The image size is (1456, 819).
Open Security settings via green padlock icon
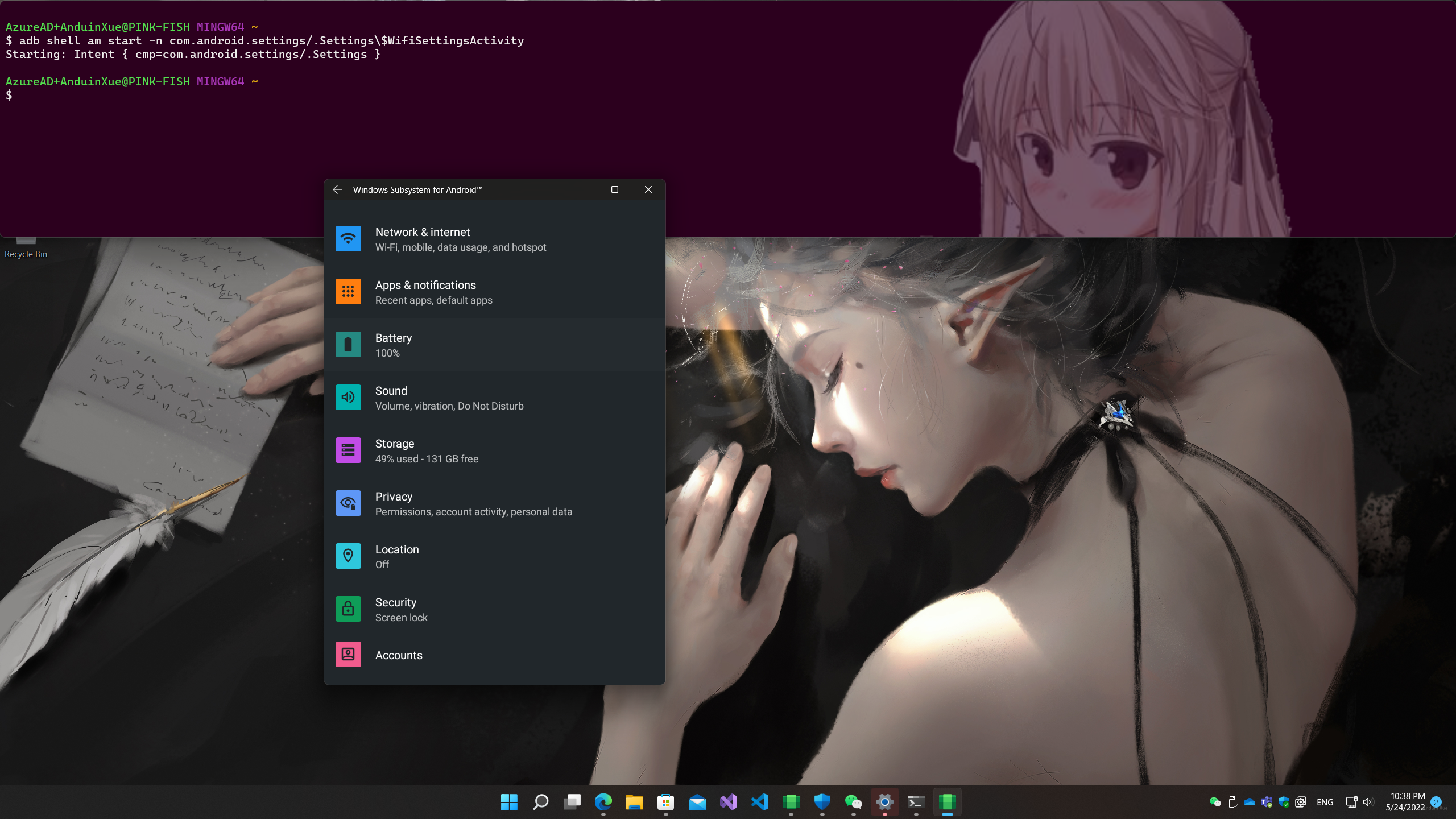coord(348,609)
